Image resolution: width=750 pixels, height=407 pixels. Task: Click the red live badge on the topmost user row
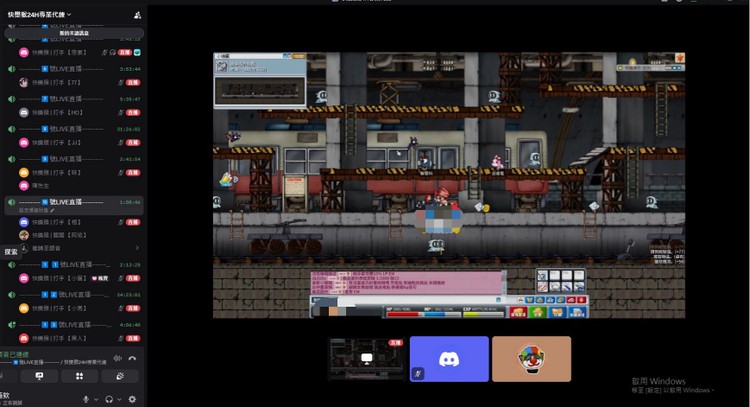[124, 53]
